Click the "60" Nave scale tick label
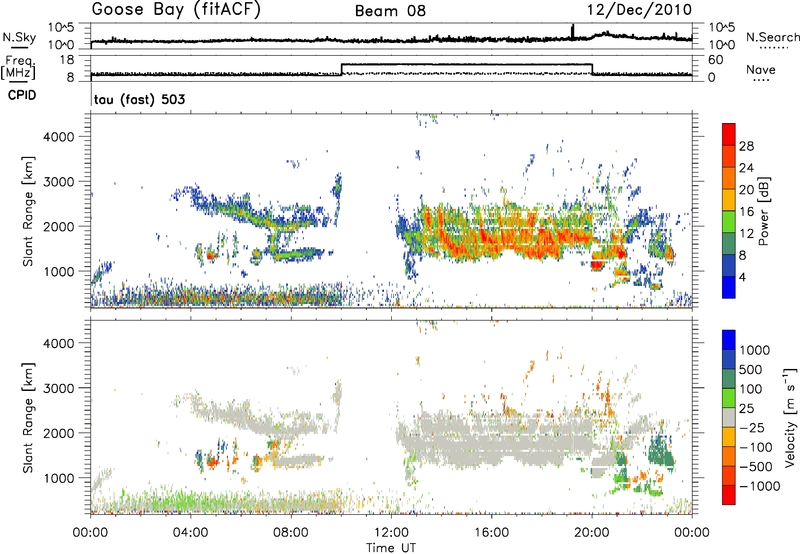Image resolution: width=800 pixels, height=554 pixels. pos(716,60)
